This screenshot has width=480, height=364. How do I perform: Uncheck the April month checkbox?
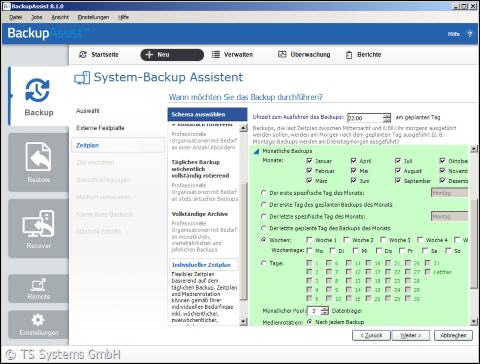(x=353, y=161)
